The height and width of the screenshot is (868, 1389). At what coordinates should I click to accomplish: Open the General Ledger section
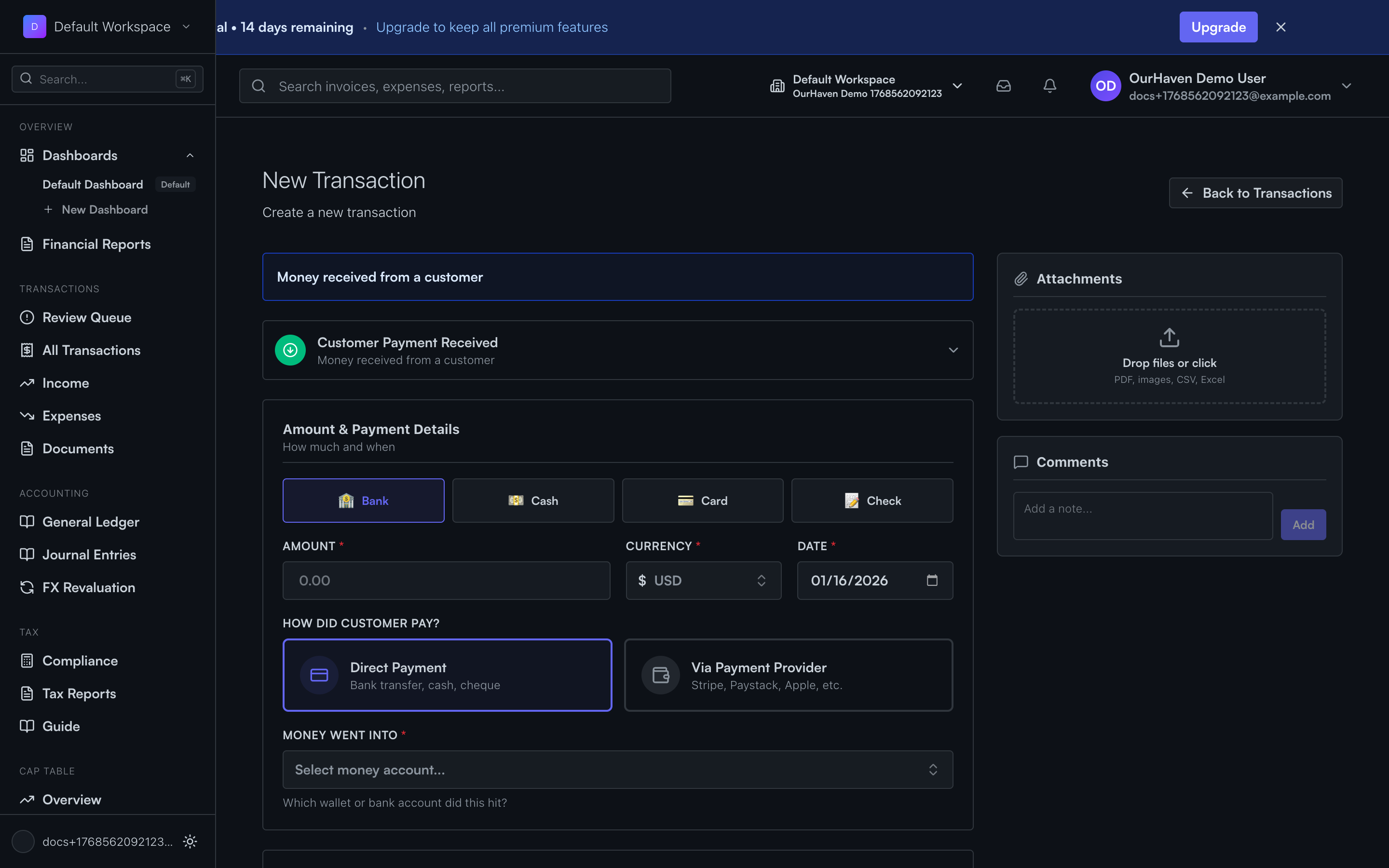point(91,521)
